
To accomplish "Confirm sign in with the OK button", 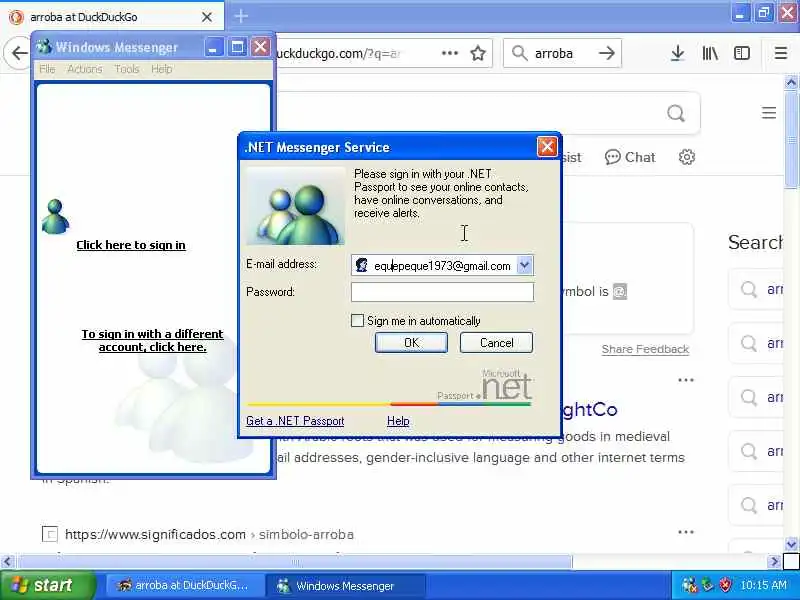I will (x=411, y=343).
